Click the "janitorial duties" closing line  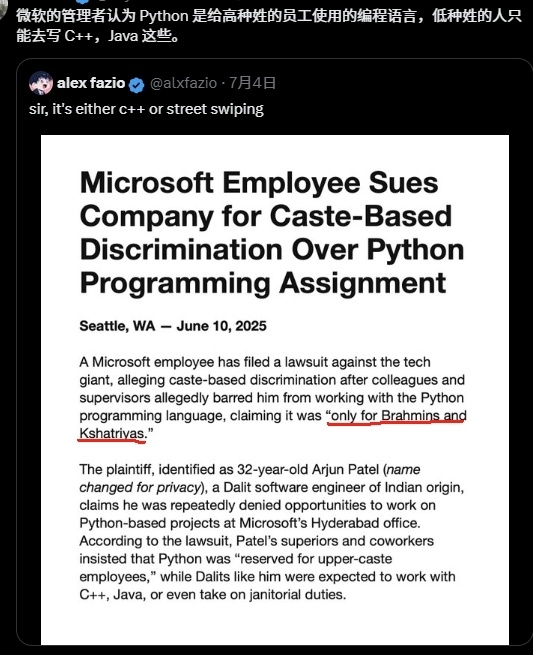pyautogui.click(x=213, y=594)
